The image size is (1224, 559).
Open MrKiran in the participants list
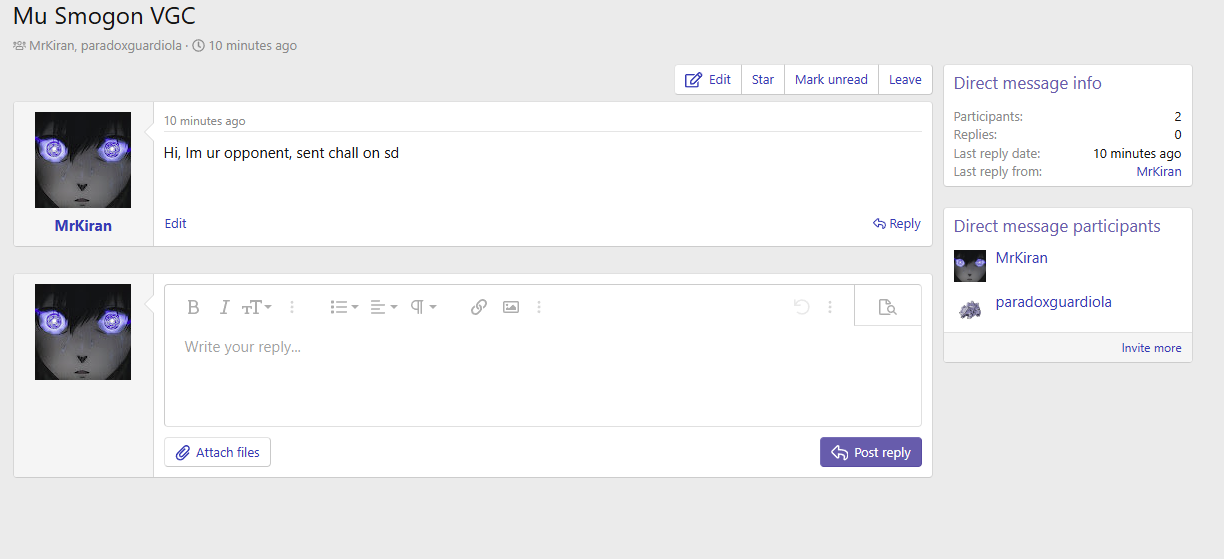pyautogui.click(x=1022, y=258)
